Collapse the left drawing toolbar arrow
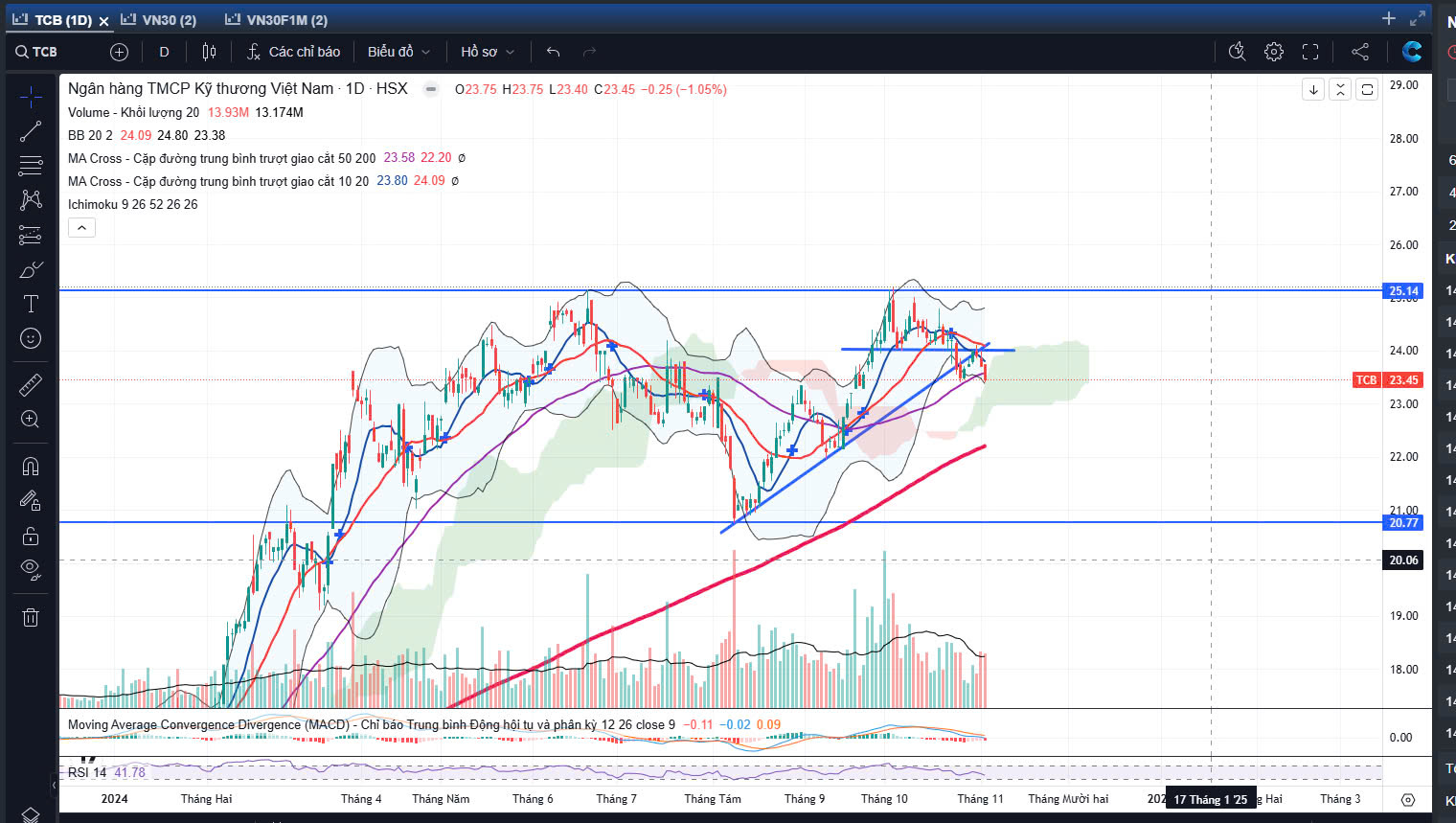 tap(54, 785)
